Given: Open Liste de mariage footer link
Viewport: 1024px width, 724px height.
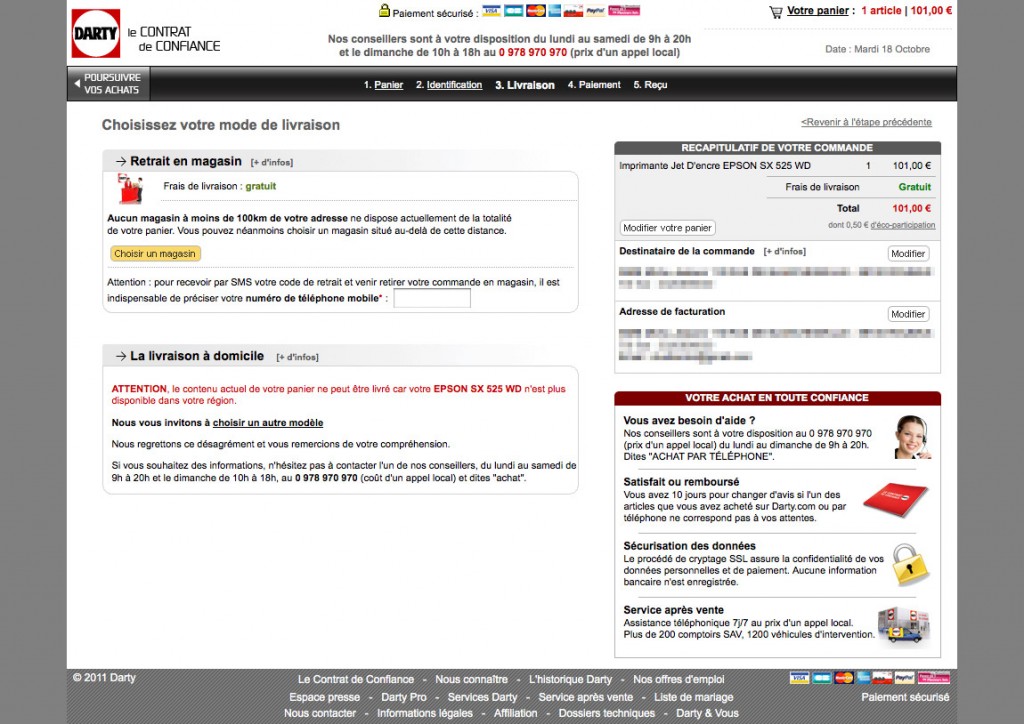Looking at the screenshot, I should click(694, 697).
